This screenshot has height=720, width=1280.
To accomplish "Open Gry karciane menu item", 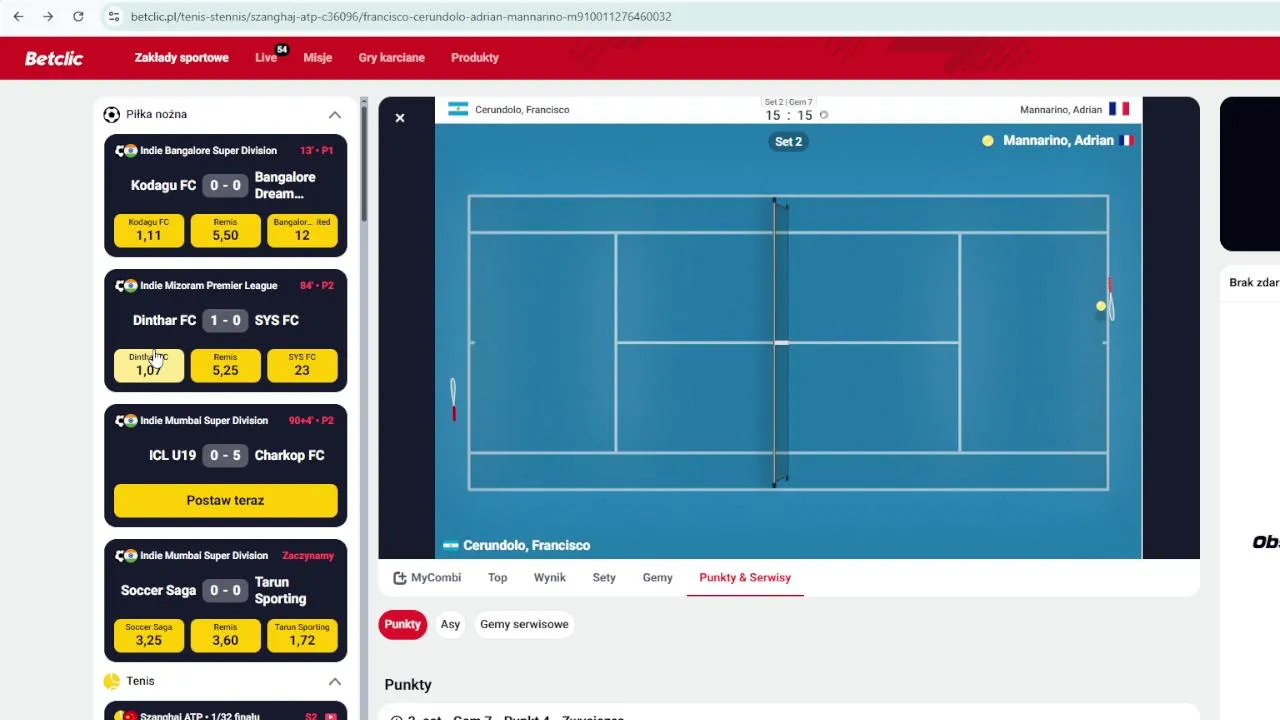I will pyautogui.click(x=392, y=58).
